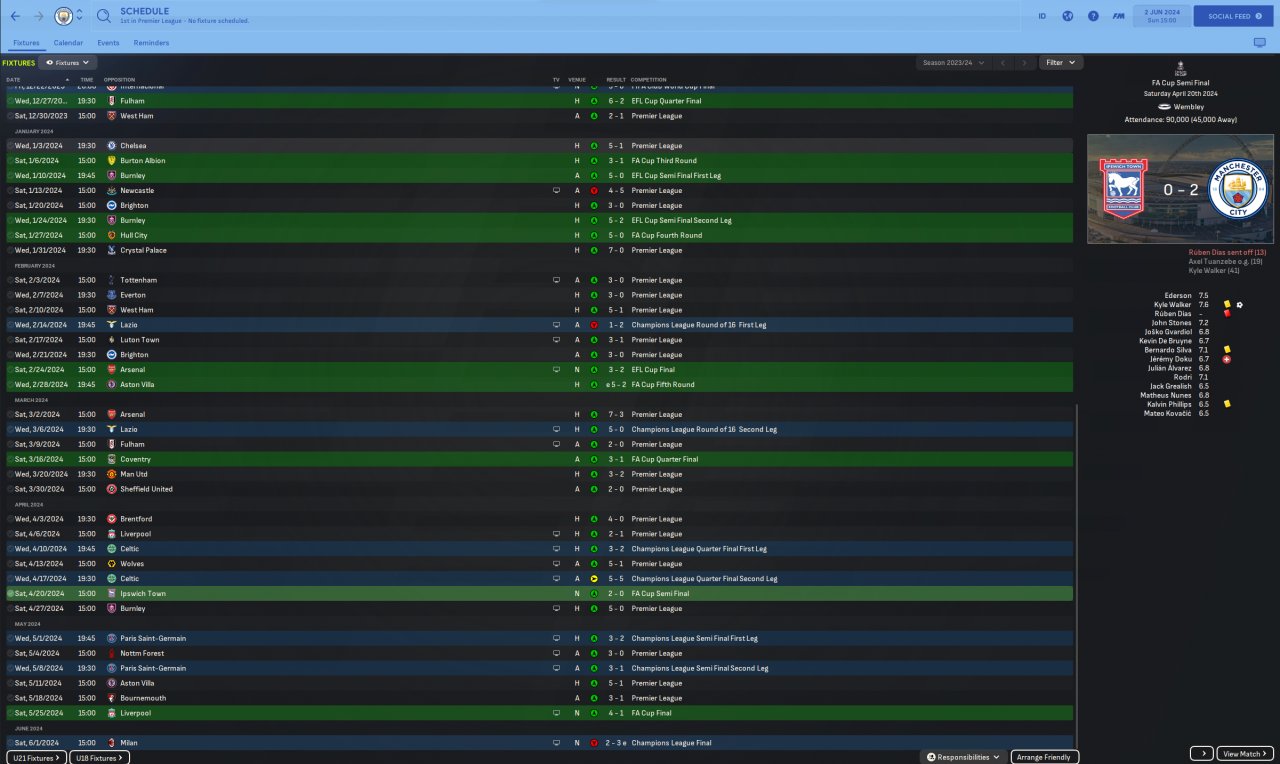Open the search magnifying glass
This screenshot has width=1280, height=764.
pos(104,16)
